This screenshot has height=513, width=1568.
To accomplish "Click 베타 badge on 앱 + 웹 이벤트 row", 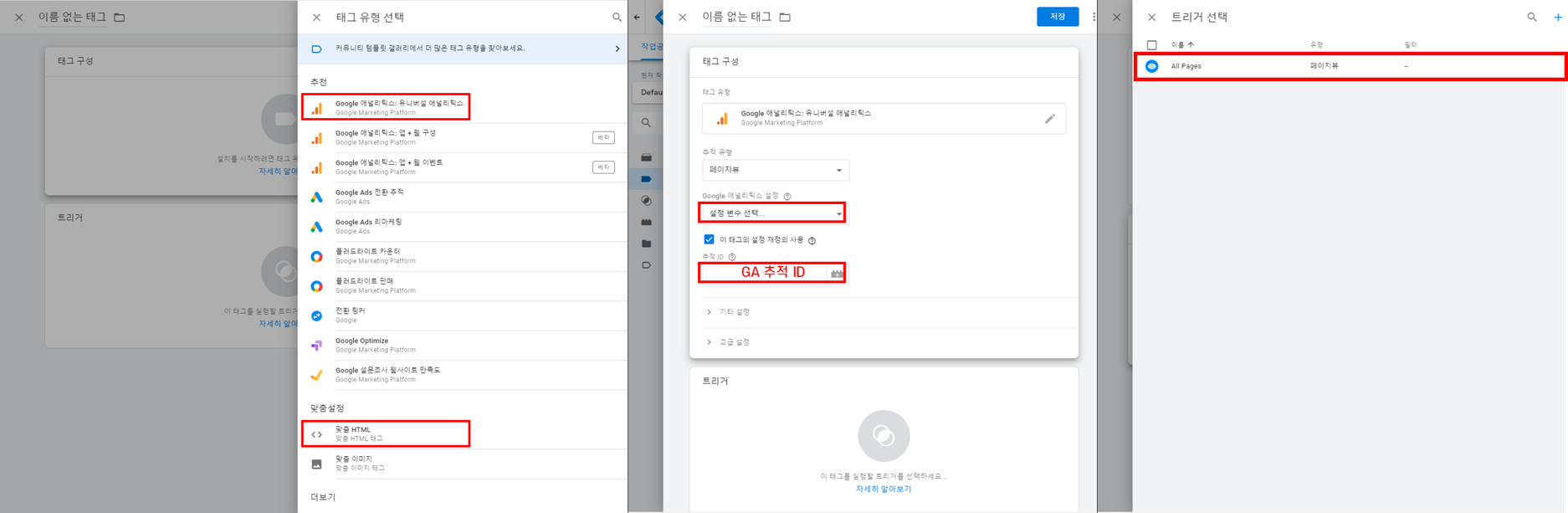I will pos(603,167).
